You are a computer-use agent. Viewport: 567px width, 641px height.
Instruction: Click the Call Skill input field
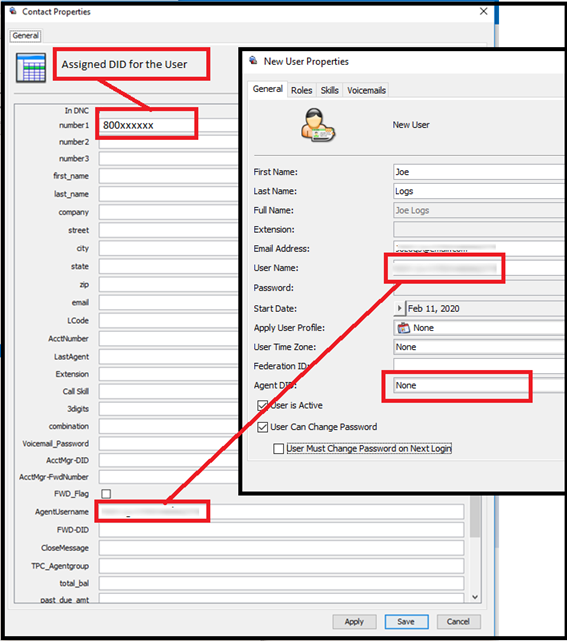click(168, 391)
